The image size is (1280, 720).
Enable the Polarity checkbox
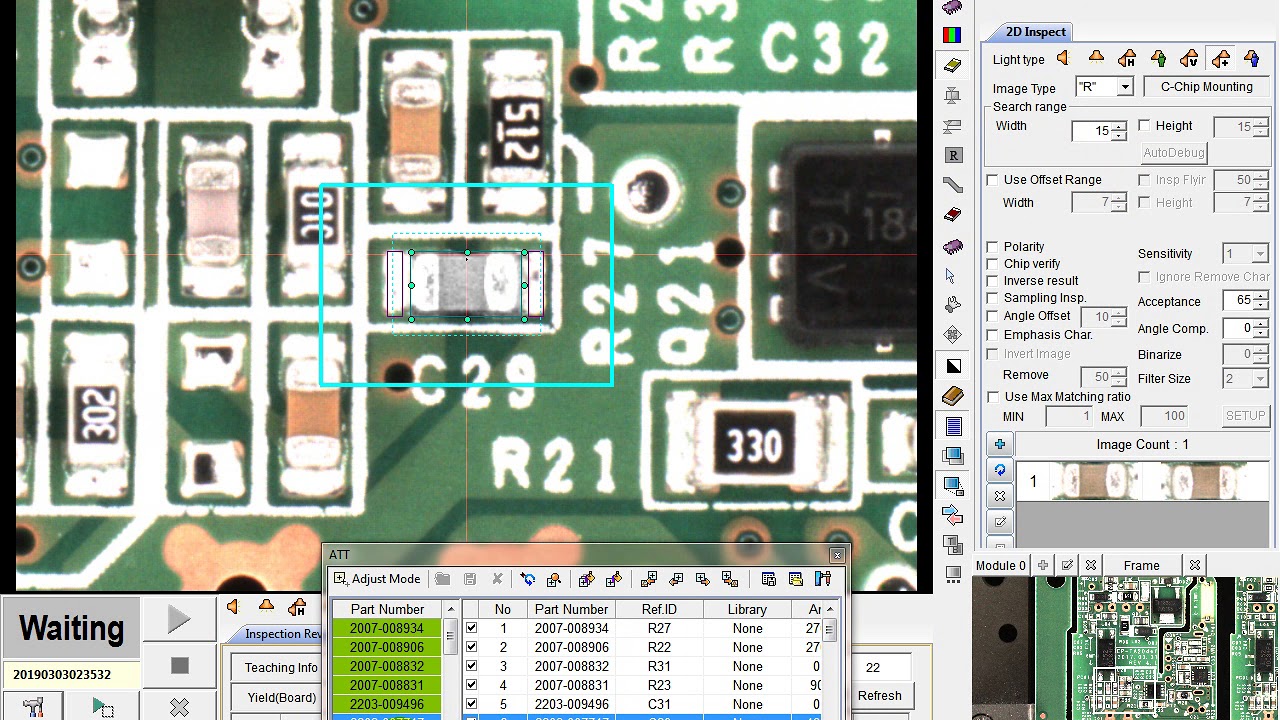[x=992, y=247]
